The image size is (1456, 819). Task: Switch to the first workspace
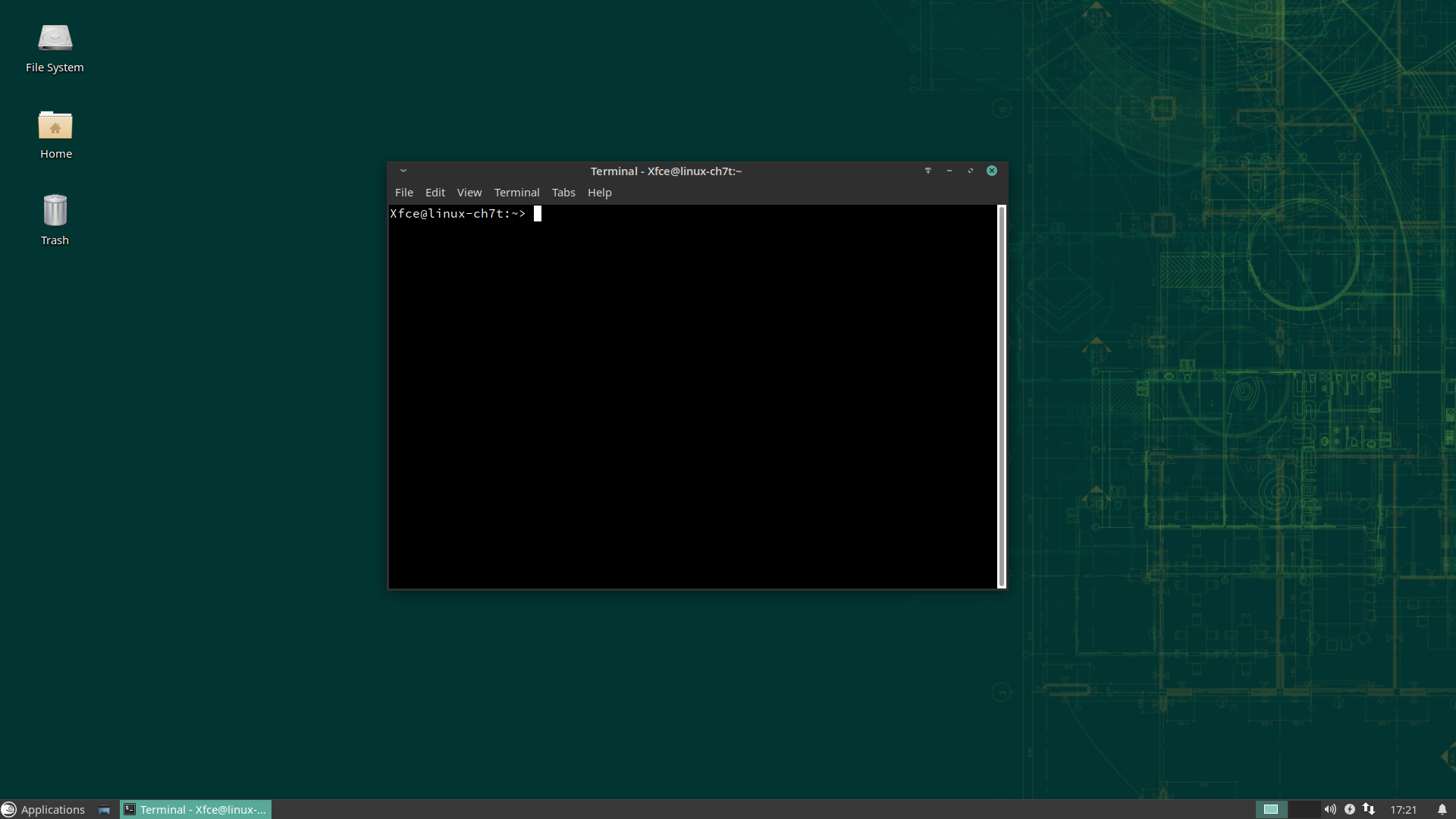1271,809
